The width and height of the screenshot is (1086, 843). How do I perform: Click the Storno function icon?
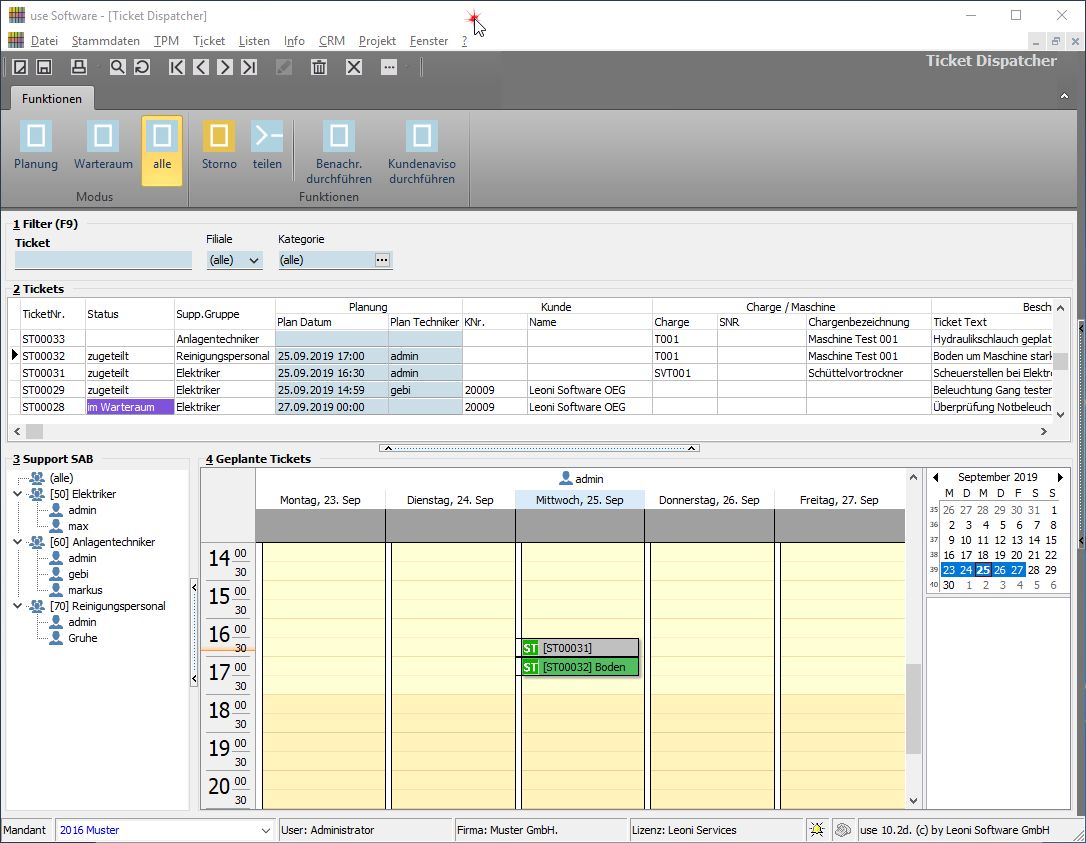point(219,146)
